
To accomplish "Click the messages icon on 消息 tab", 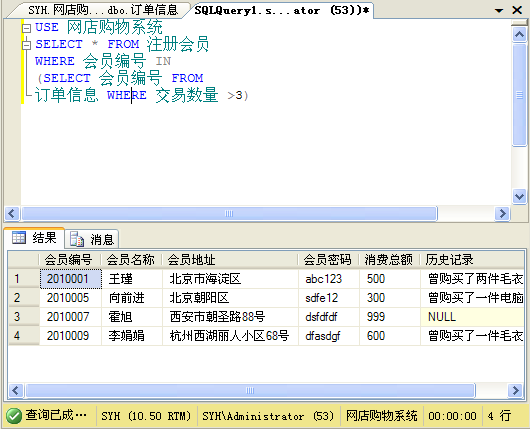I will click(77, 239).
